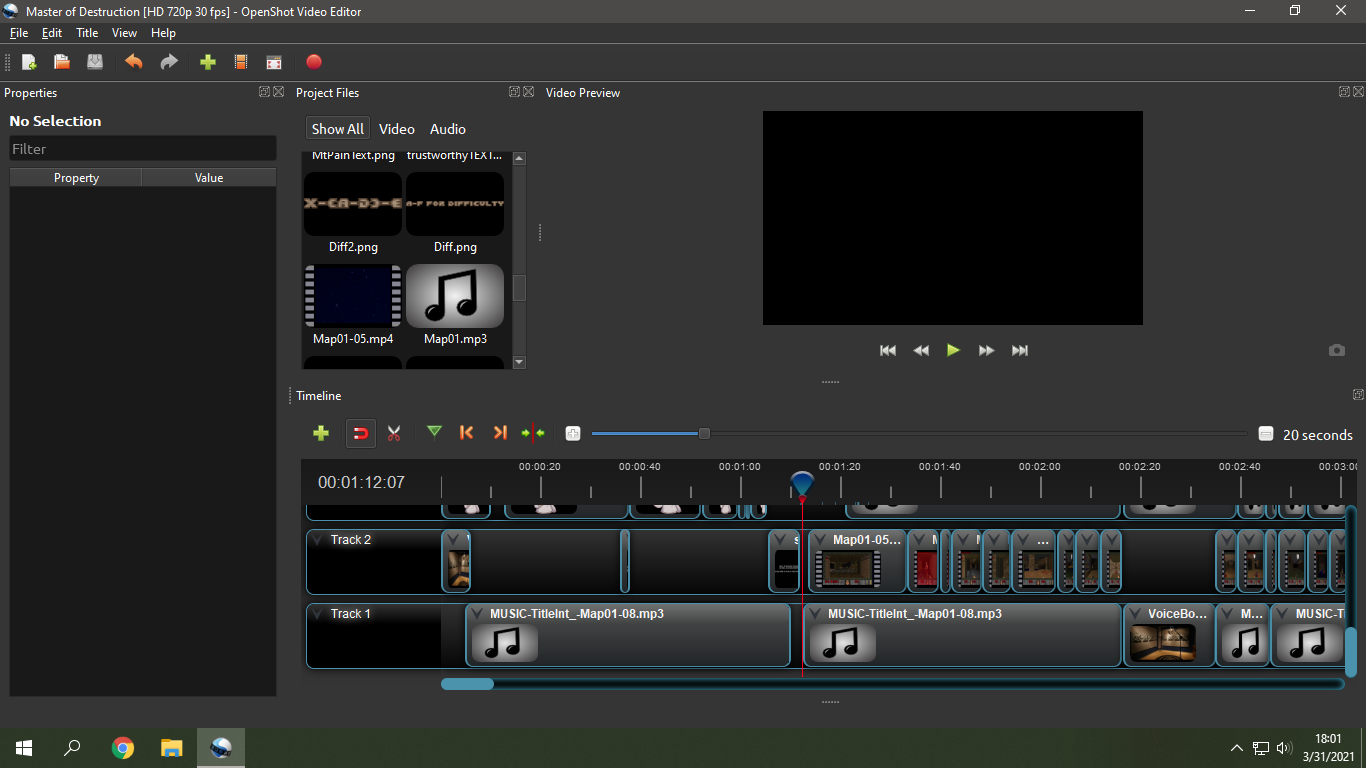Launch Chrome from the taskbar
This screenshot has width=1366, height=768.
tap(123, 748)
